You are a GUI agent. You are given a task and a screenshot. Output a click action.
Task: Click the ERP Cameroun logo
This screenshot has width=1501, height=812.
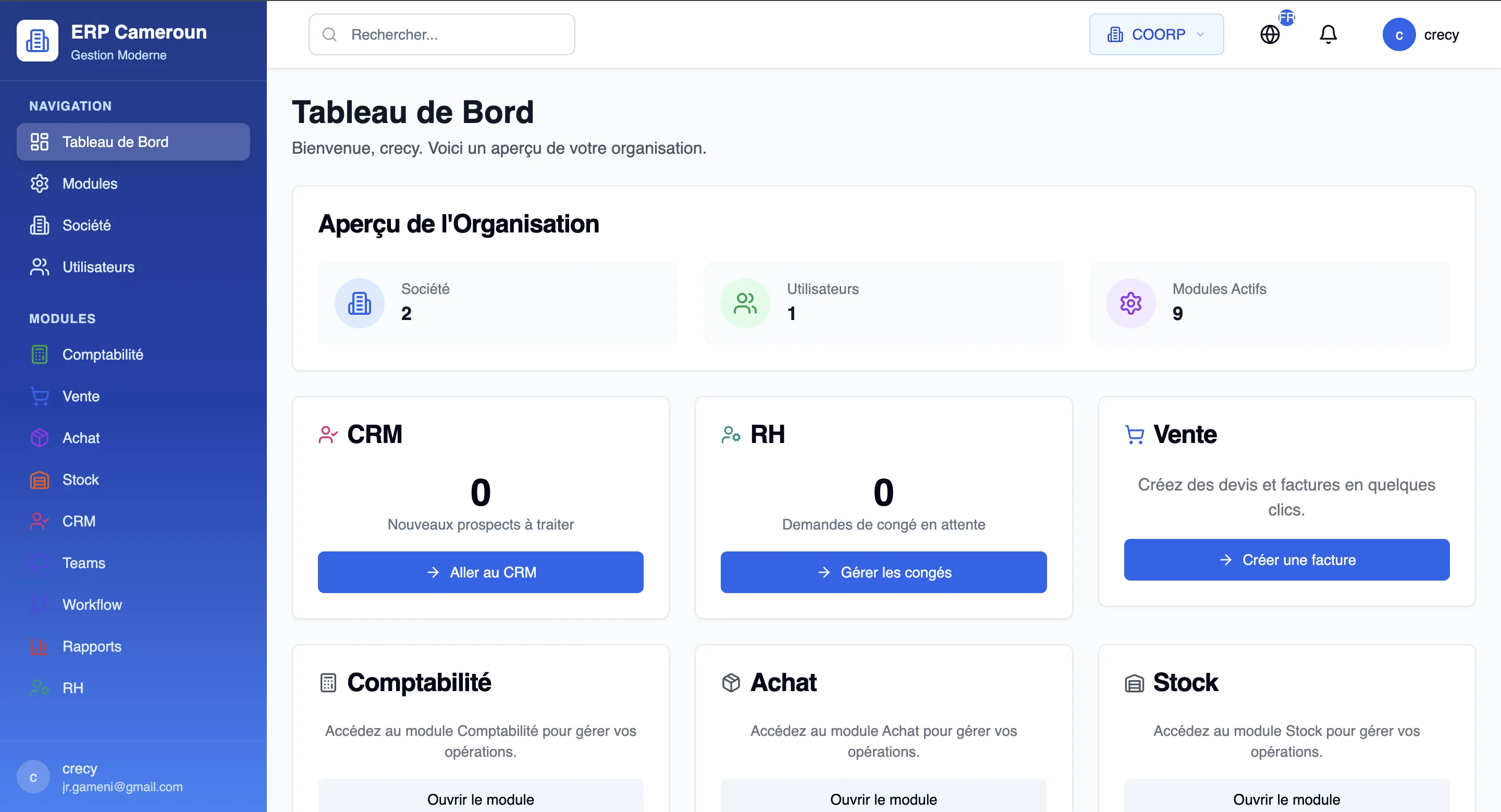pos(38,40)
